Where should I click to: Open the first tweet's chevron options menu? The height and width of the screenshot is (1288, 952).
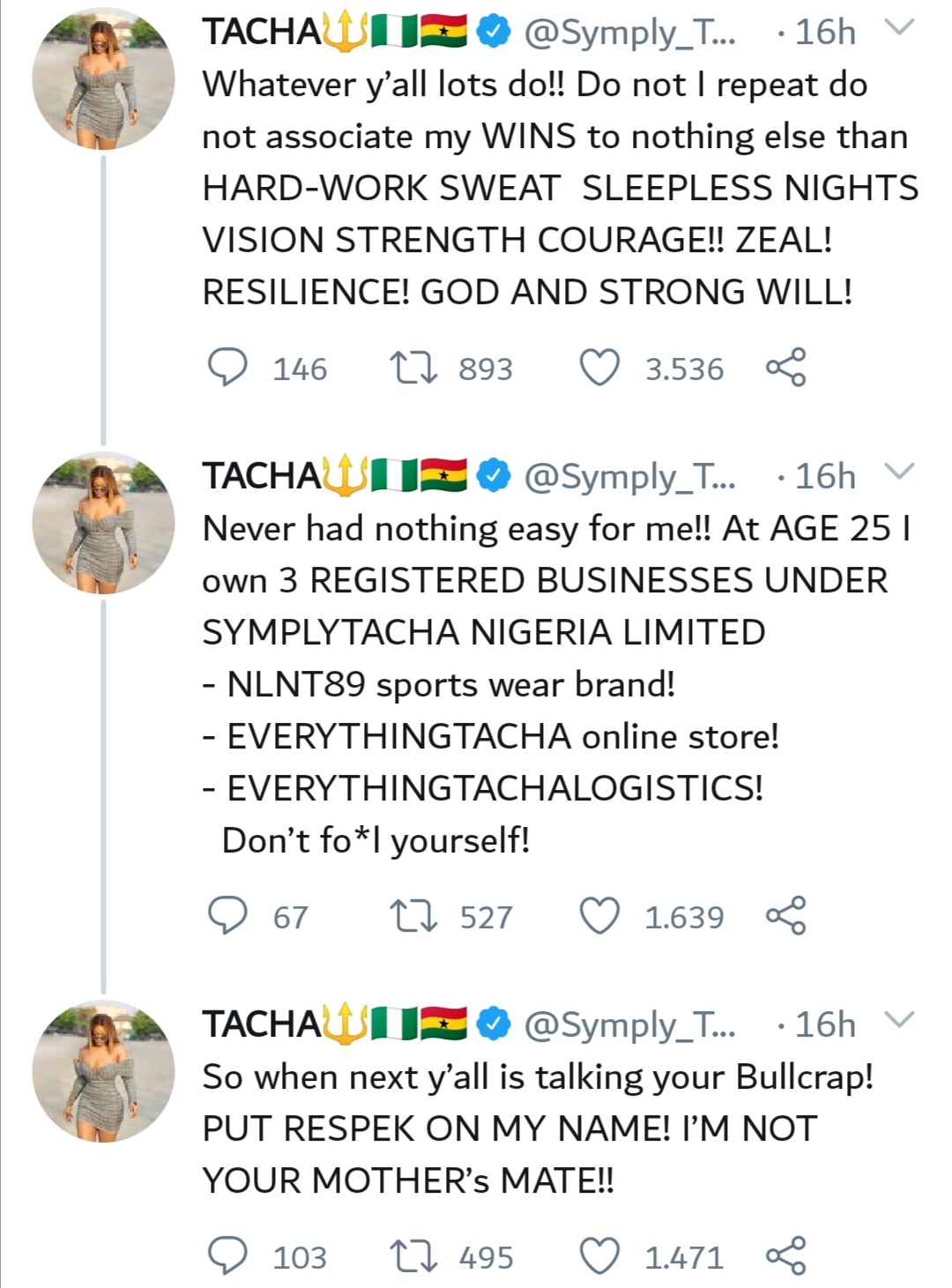[x=899, y=29]
